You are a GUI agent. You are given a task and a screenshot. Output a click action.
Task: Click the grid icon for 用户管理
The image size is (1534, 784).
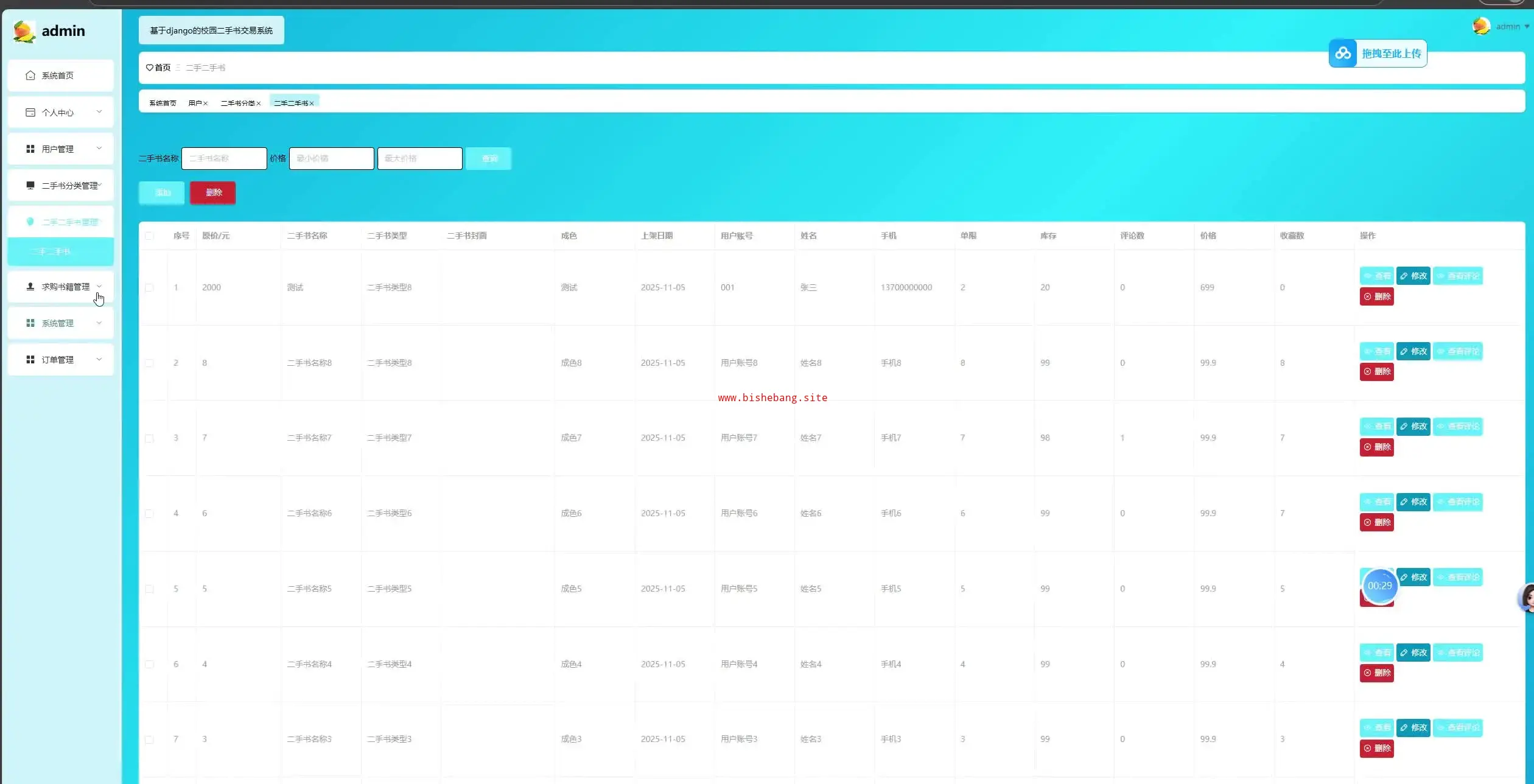click(x=30, y=149)
